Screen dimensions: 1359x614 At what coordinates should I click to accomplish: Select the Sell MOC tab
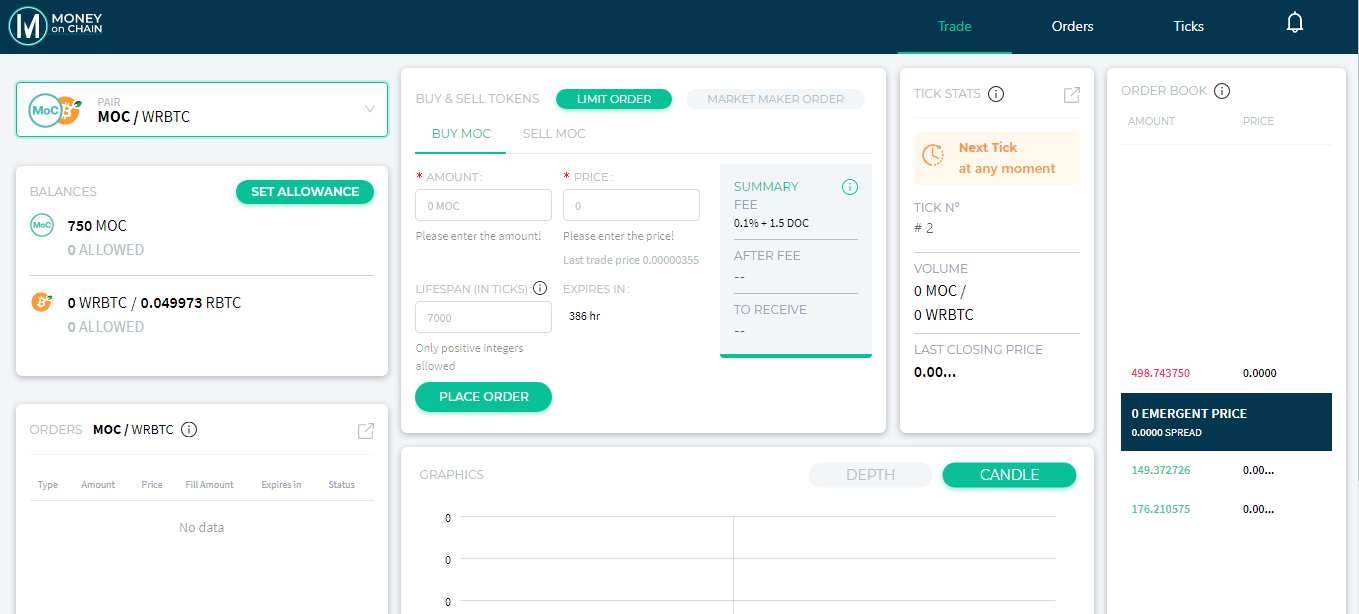[x=554, y=134]
